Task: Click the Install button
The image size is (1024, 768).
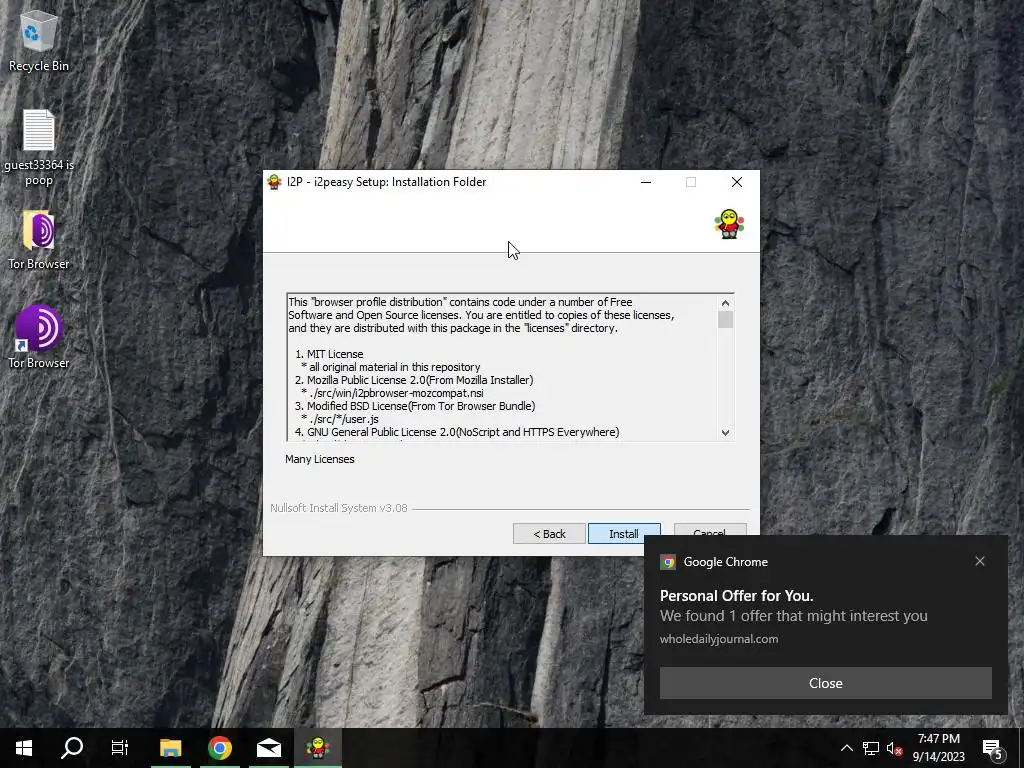Action: point(624,534)
